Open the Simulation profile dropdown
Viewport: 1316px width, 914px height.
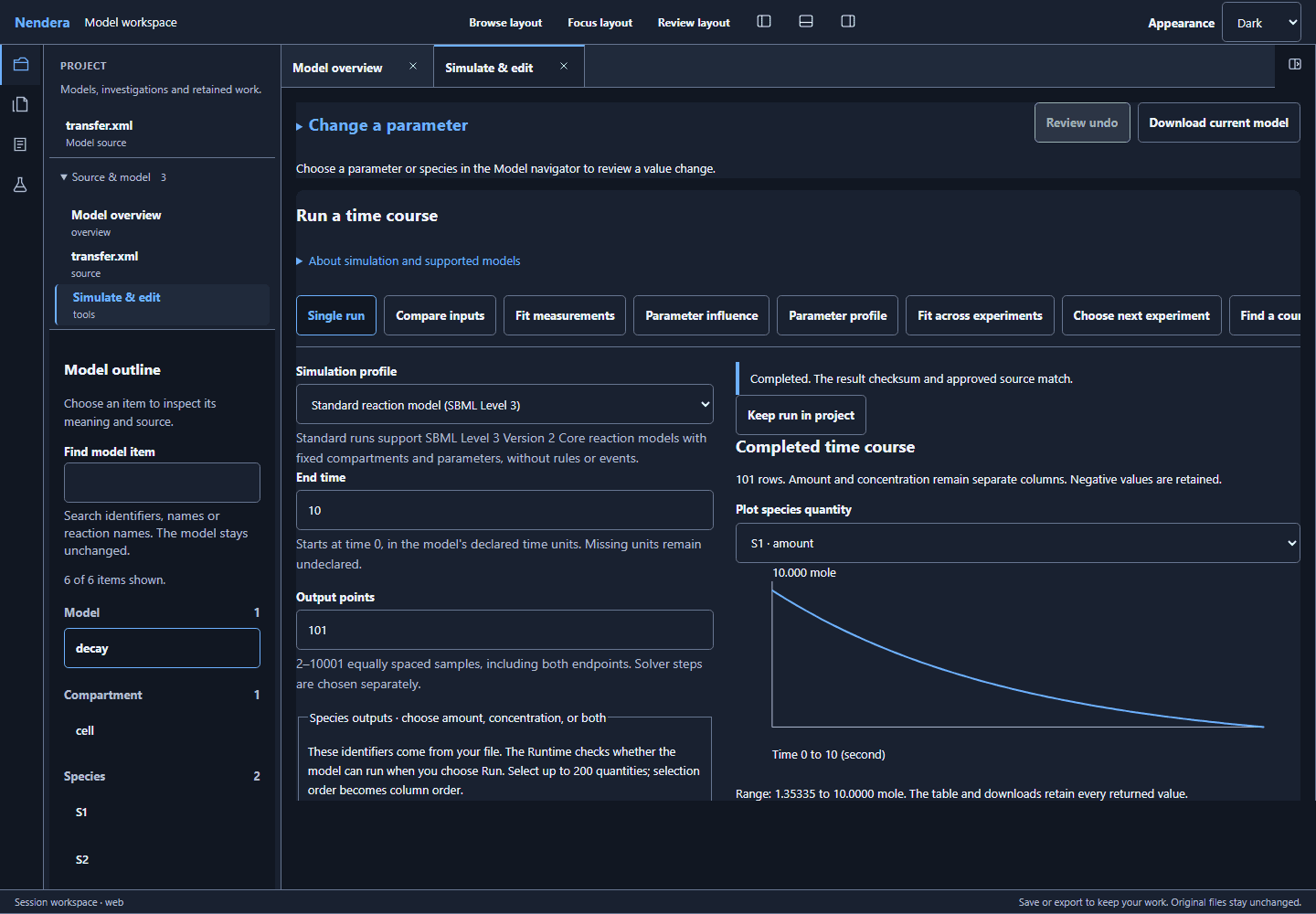pos(504,405)
